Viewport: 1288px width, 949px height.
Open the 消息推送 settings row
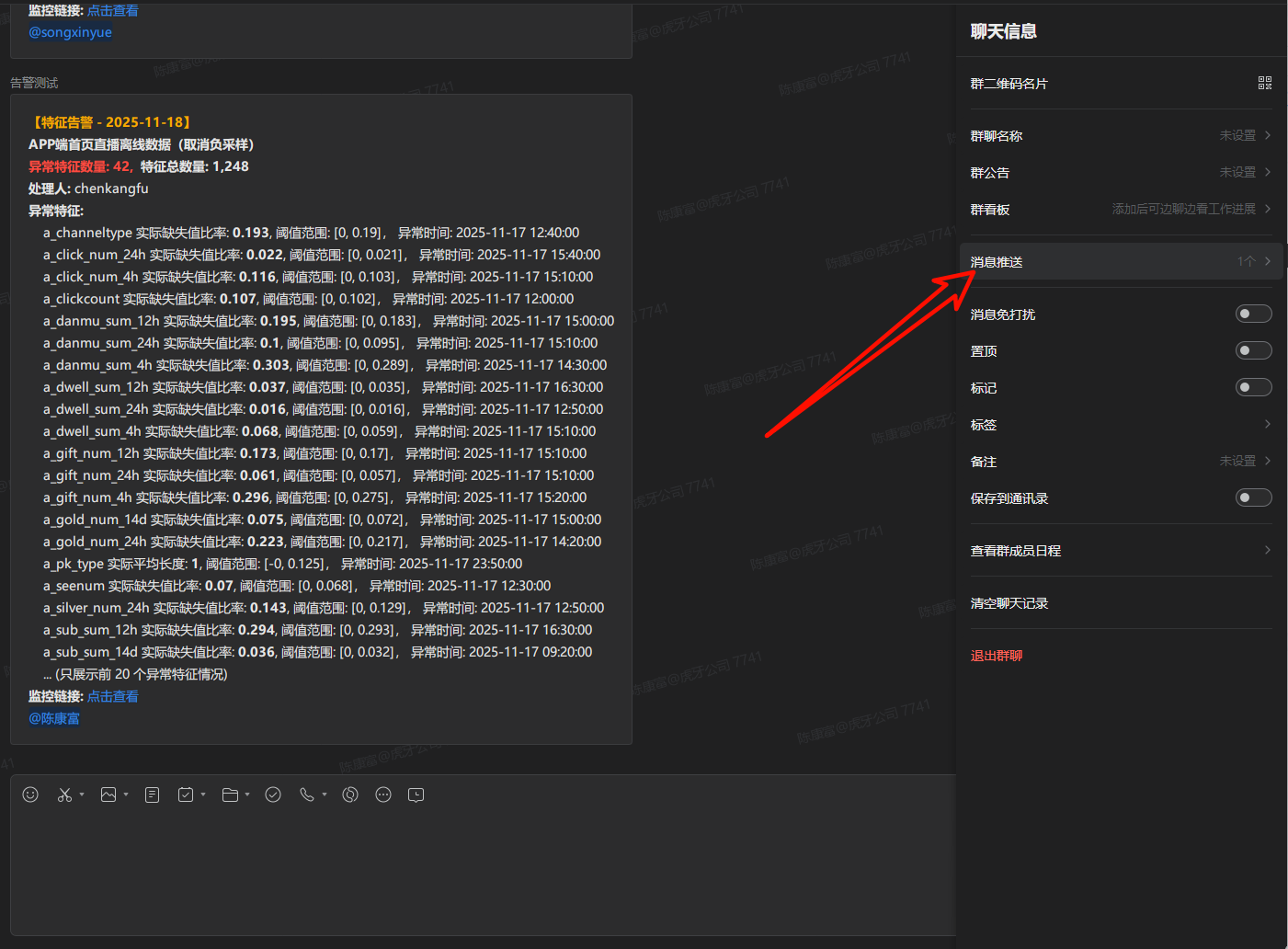[1120, 262]
